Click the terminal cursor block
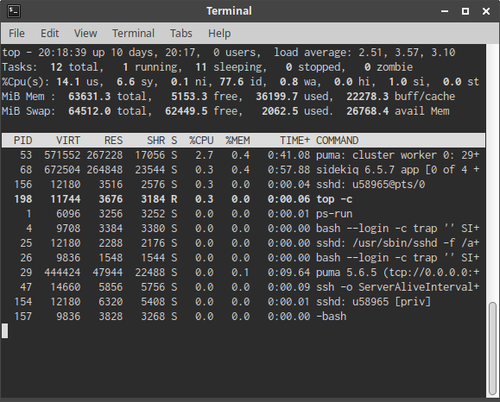The image size is (500, 402). (x=5, y=331)
